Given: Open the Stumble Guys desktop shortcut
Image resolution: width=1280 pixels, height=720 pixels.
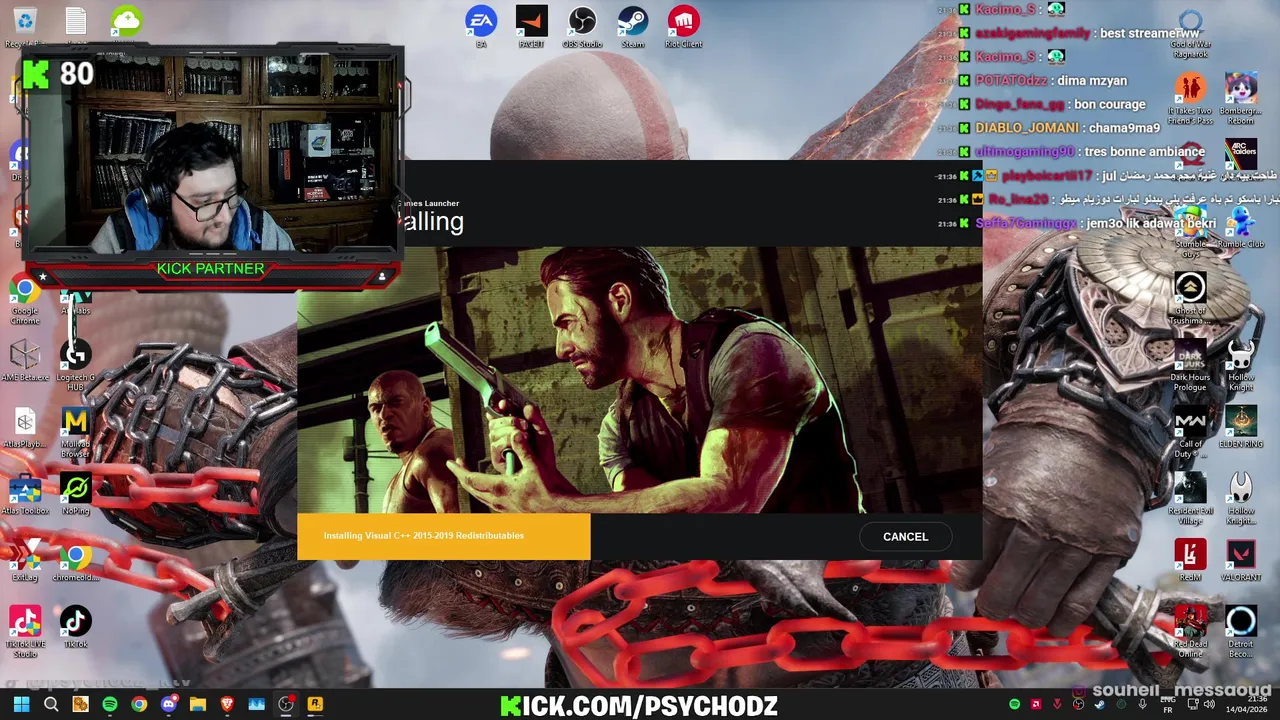Looking at the screenshot, I should [x=1190, y=232].
